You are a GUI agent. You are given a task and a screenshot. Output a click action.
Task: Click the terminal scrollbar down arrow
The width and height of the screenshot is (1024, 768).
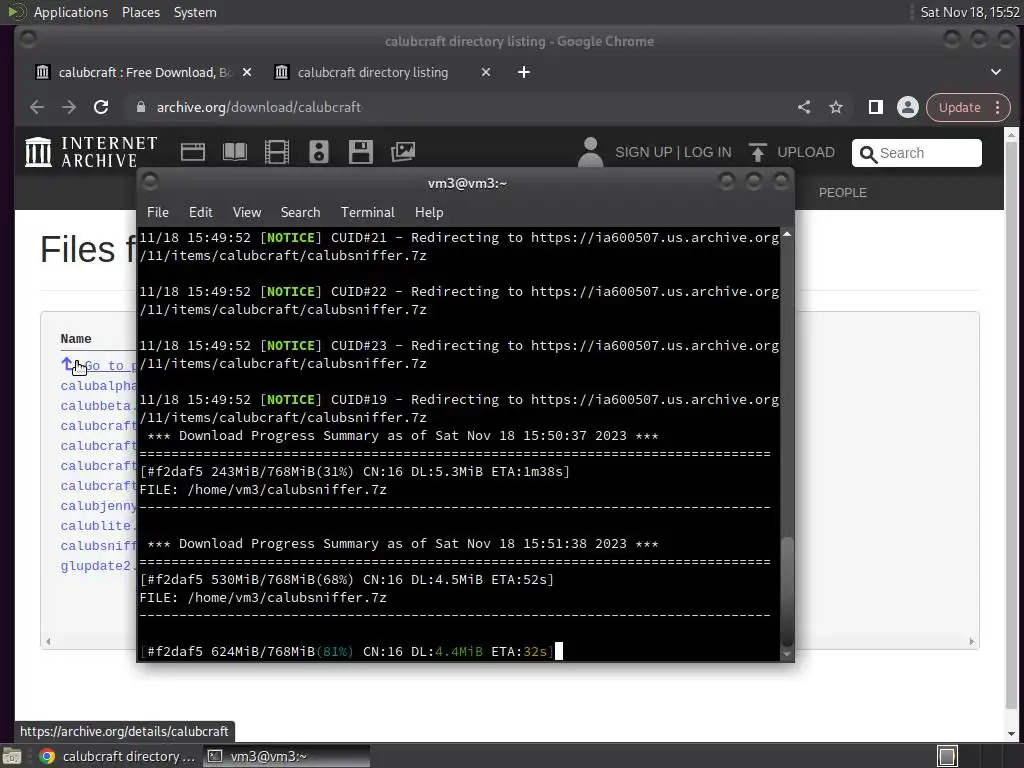click(787, 654)
